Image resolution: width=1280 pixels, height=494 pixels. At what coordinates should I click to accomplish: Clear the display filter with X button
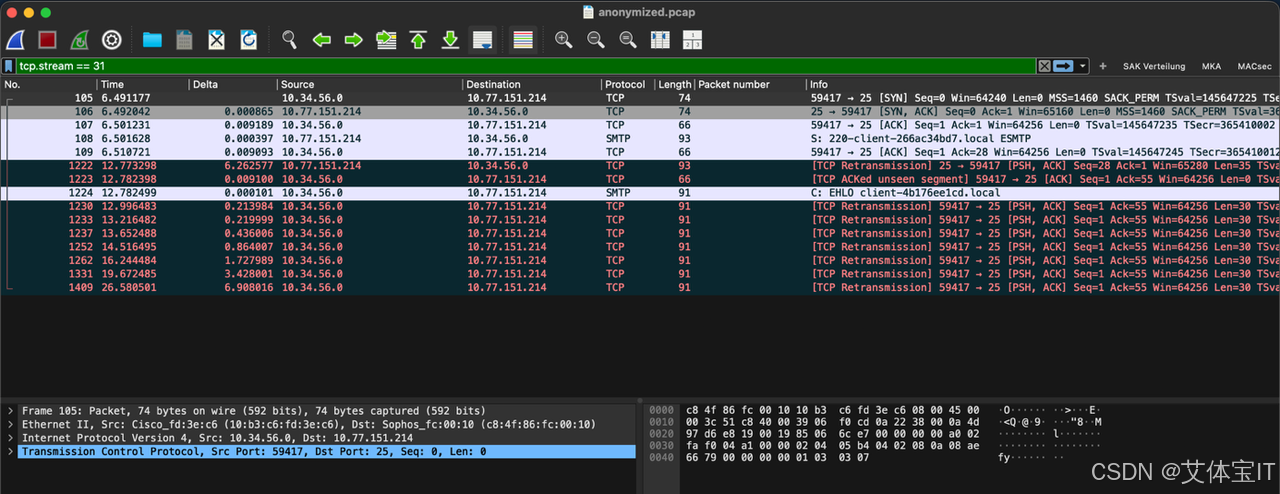pyautogui.click(x=1044, y=66)
